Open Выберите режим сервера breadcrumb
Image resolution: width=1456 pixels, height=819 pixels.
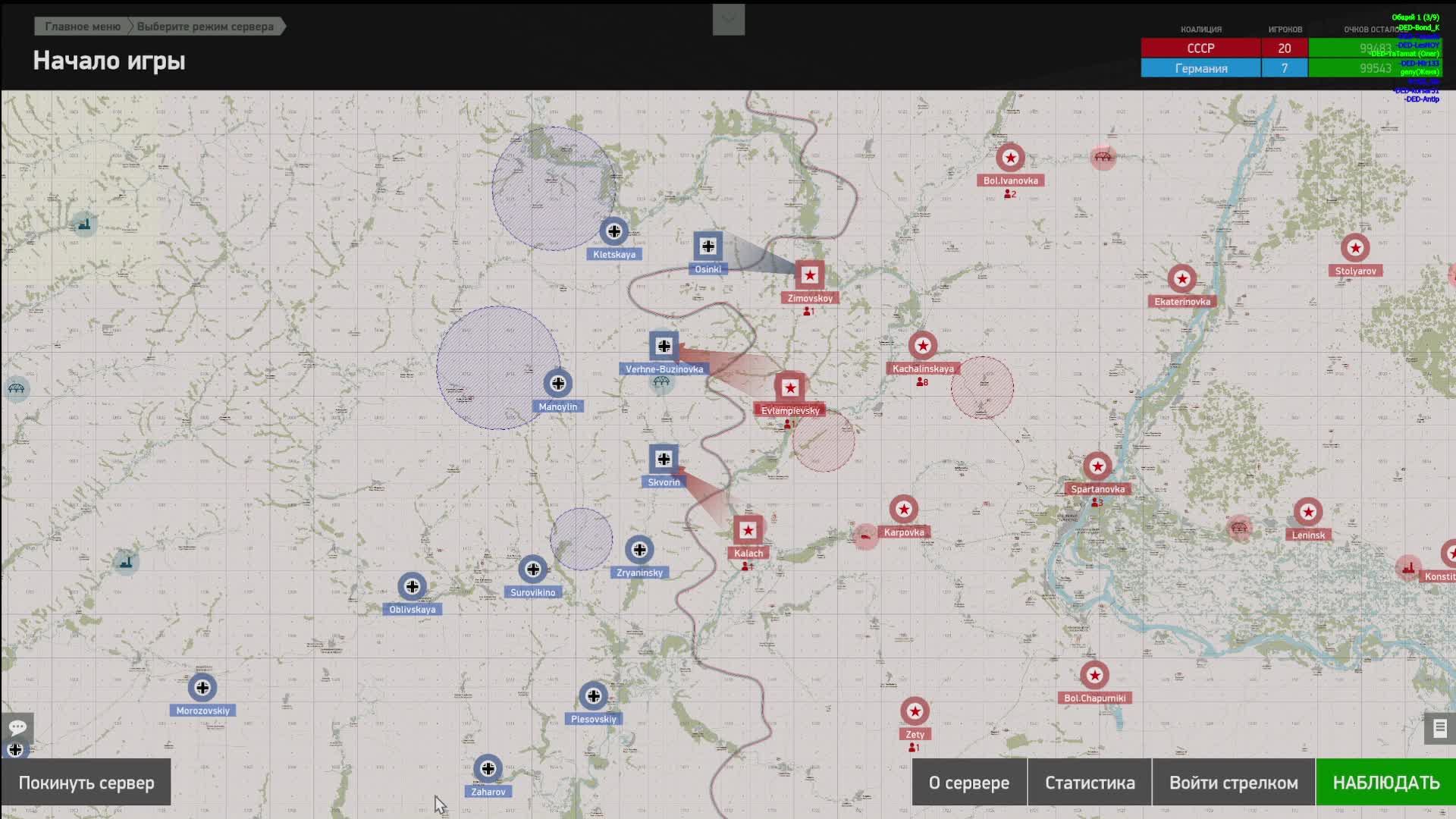coord(205,27)
